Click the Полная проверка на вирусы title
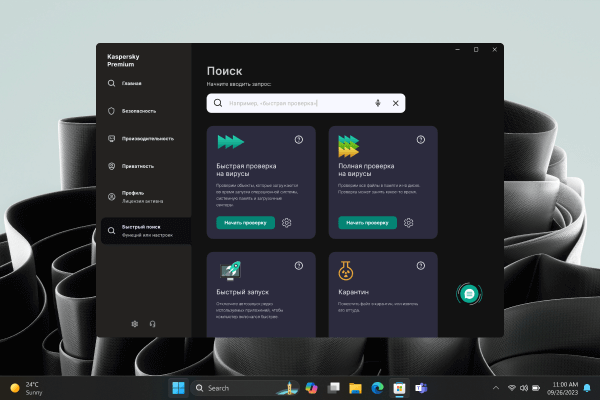Screen dimensions: 600x400 (x=366, y=170)
